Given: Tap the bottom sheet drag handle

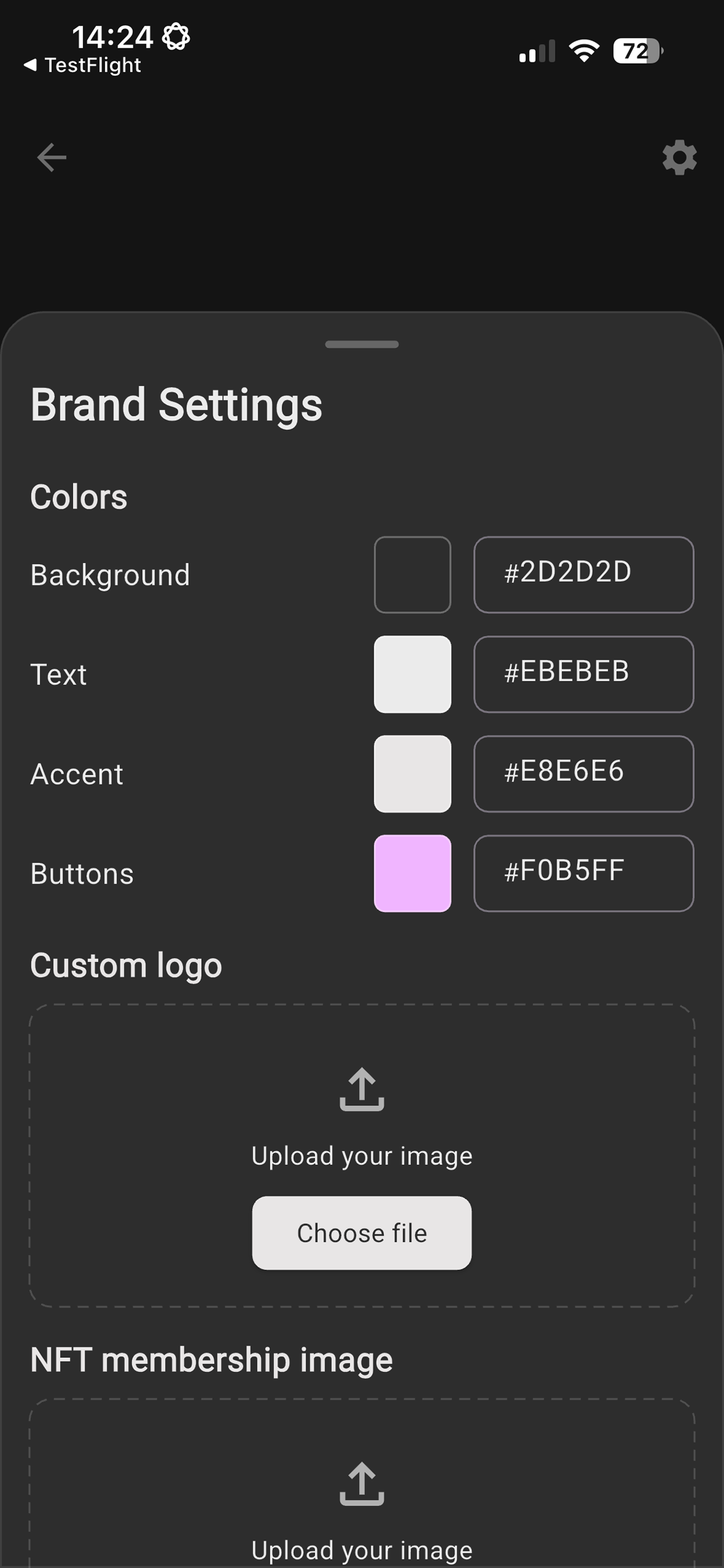Looking at the screenshot, I should [x=362, y=345].
